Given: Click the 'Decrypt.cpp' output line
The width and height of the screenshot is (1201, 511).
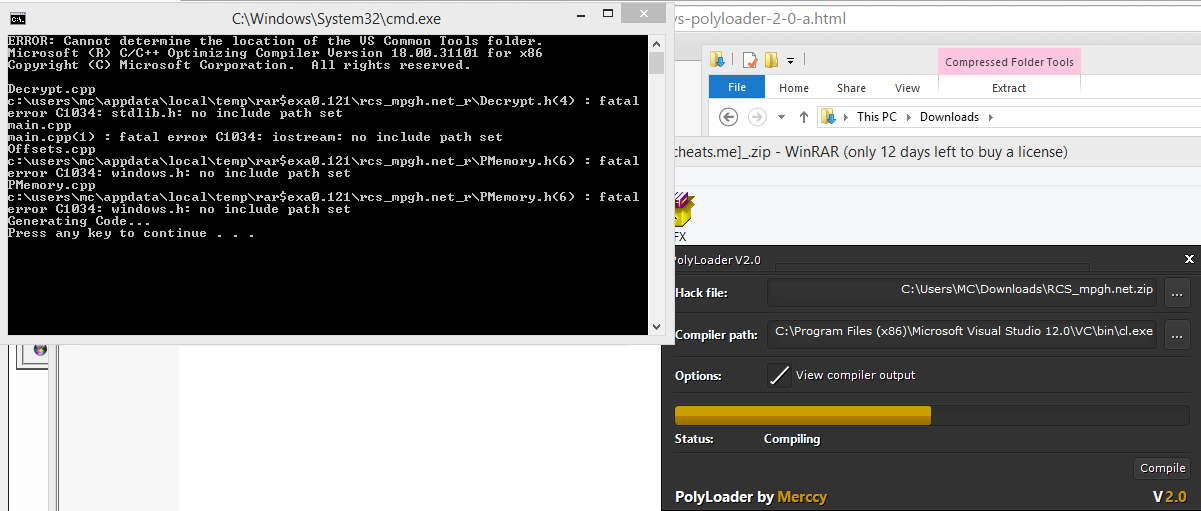Looking at the screenshot, I should (x=51, y=89).
